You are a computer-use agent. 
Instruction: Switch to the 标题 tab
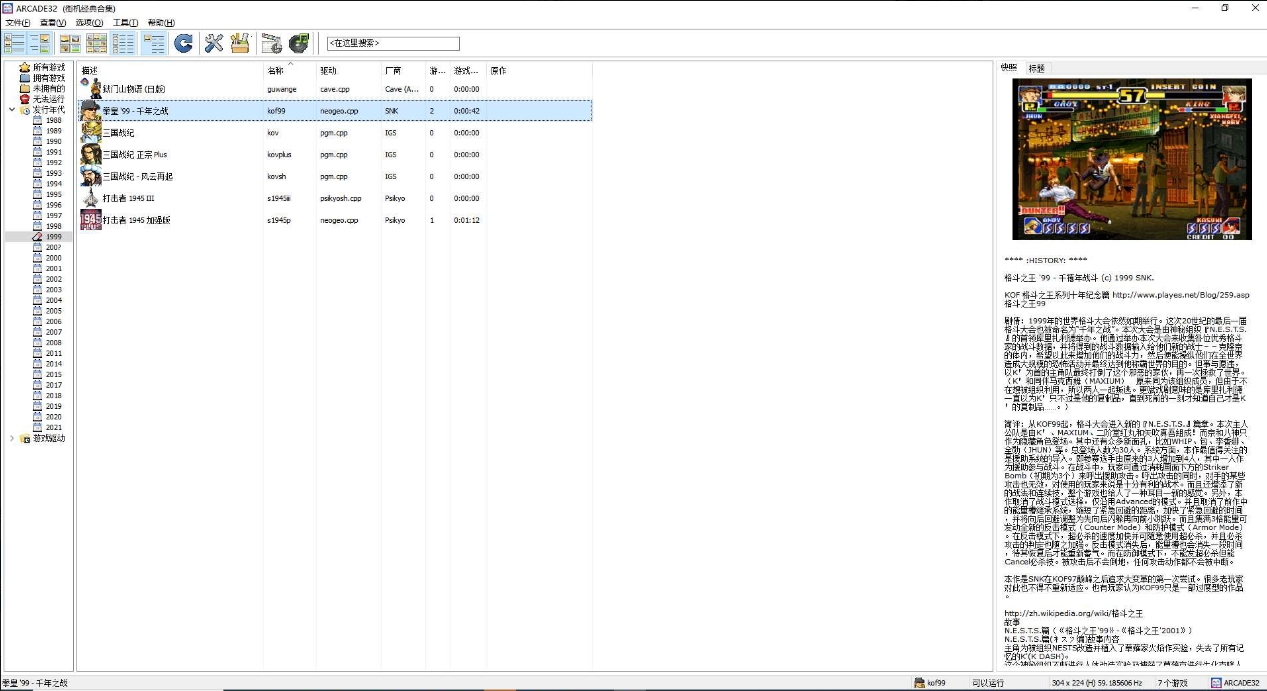click(x=1037, y=68)
